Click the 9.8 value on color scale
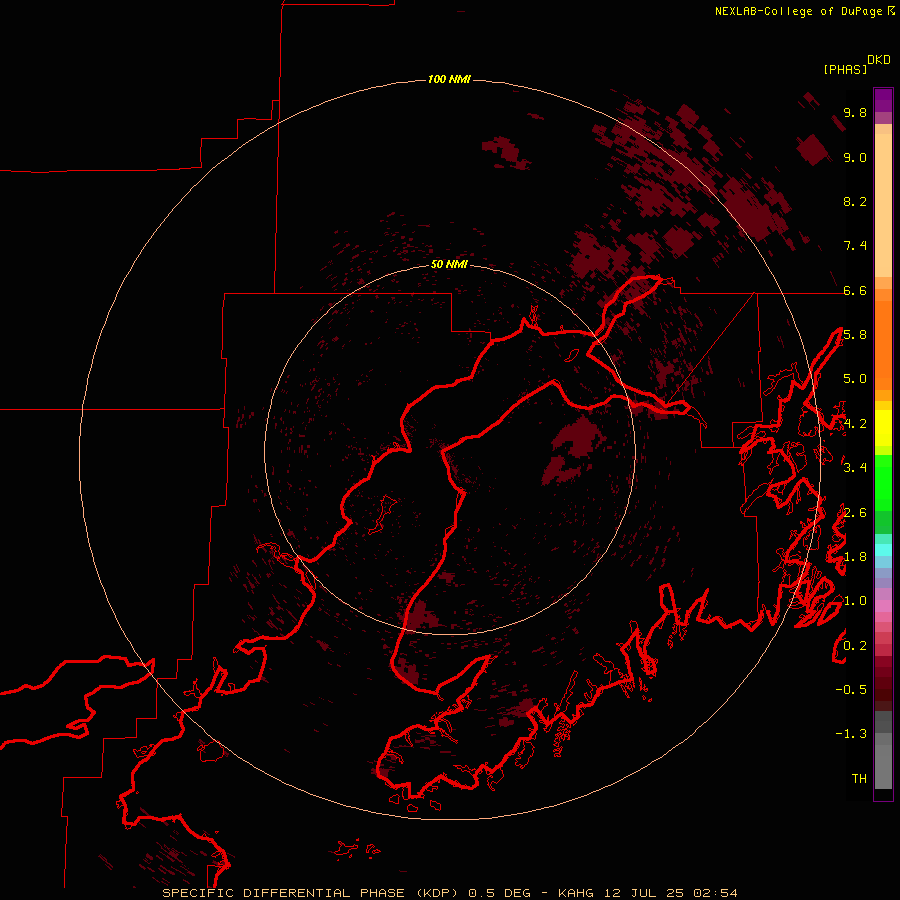The width and height of the screenshot is (900, 900). [855, 112]
